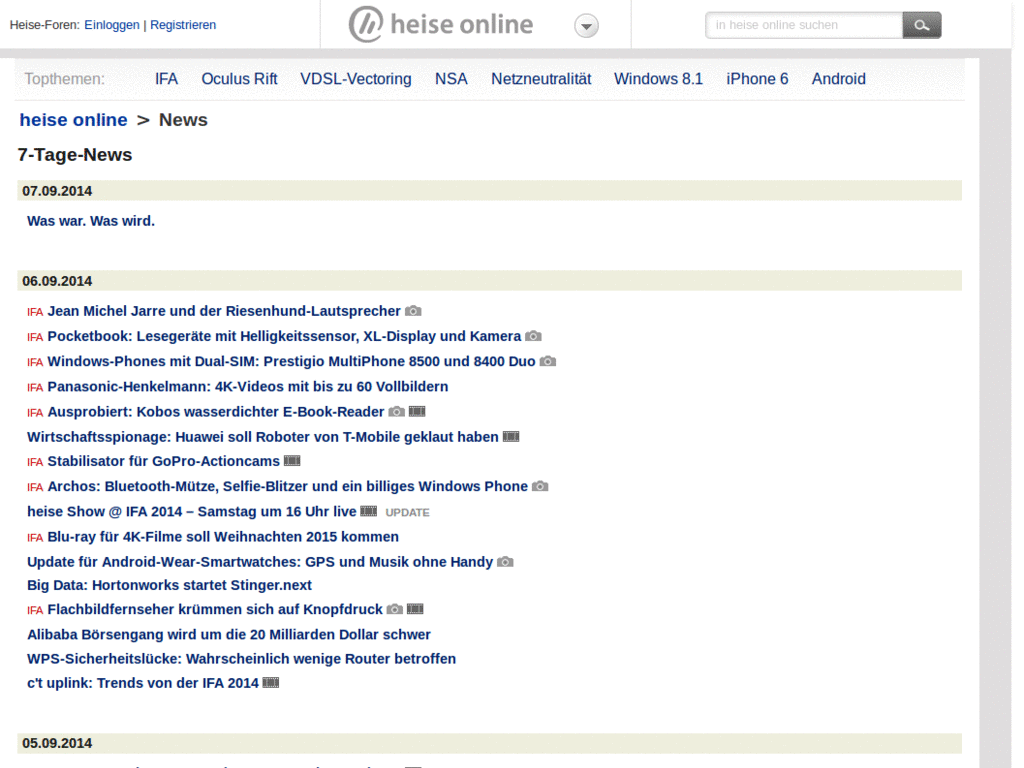This screenshot has height=768, width=1024.
Task: Select IFA in Topthemen
Action: 167,79
